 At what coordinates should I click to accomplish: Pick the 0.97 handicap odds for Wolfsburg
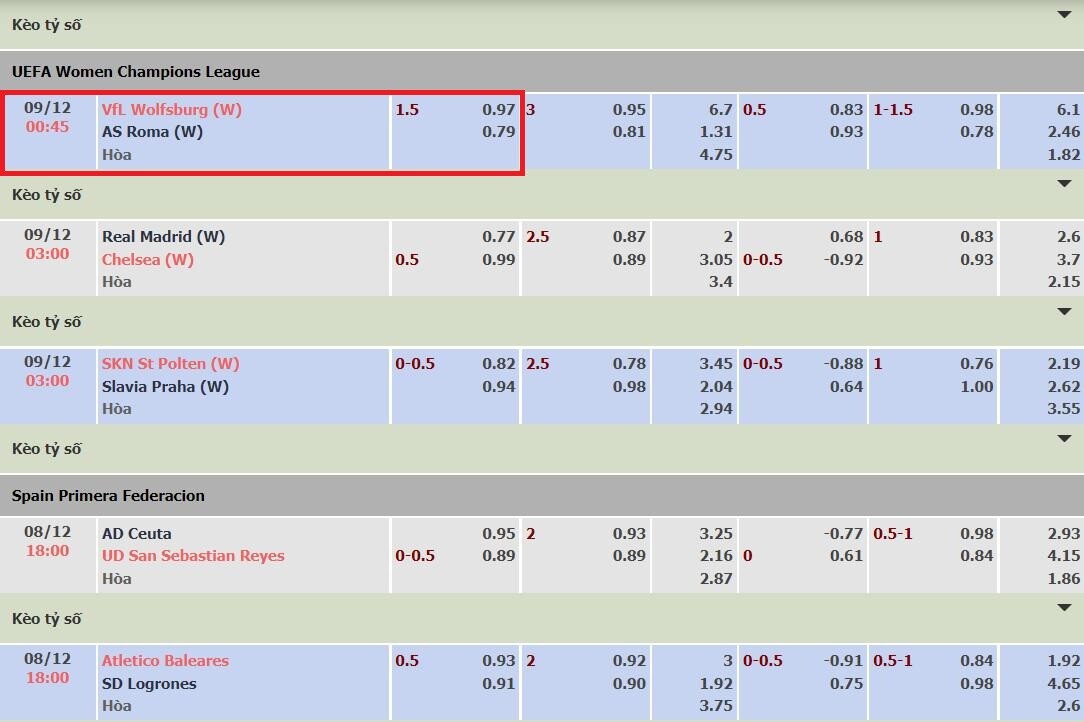tap(498, 109)
